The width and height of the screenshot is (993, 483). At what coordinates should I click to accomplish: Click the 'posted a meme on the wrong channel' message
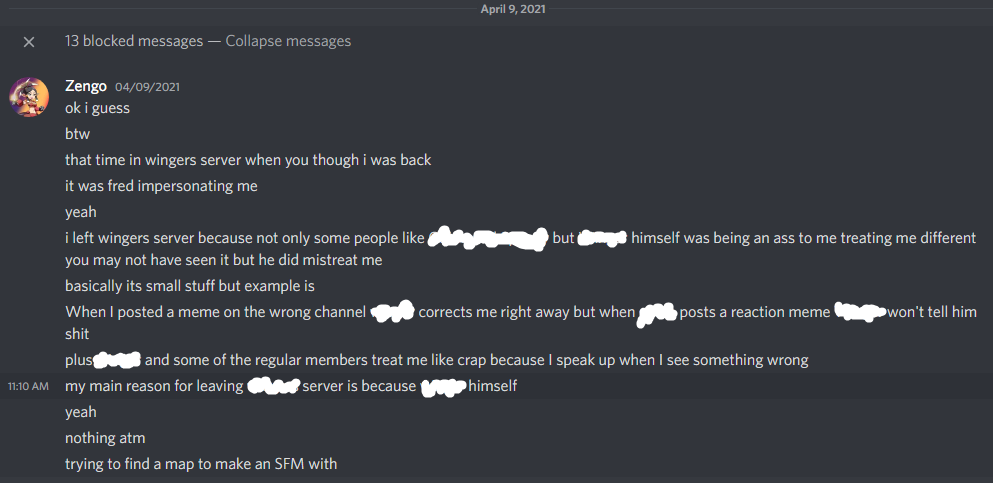[x=521, y=322]
